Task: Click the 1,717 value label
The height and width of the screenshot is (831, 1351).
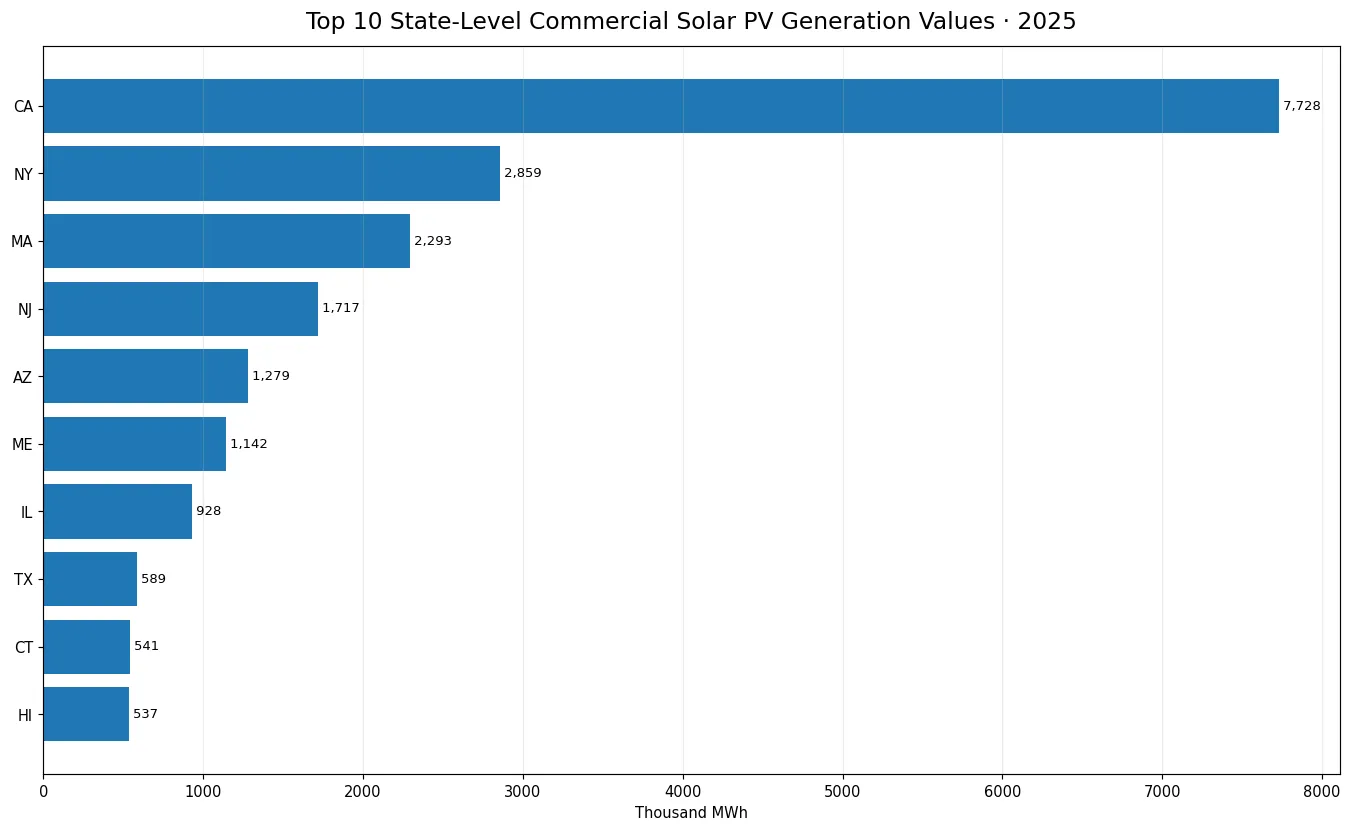Action: 341,308
